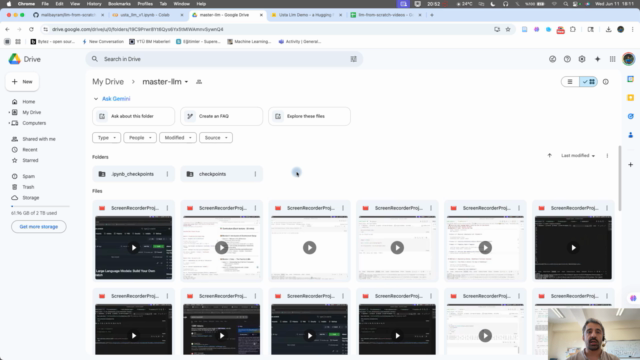
Task: Open more options for checkpoints folder
Action: pyautogui.click(x=256, y=174)
